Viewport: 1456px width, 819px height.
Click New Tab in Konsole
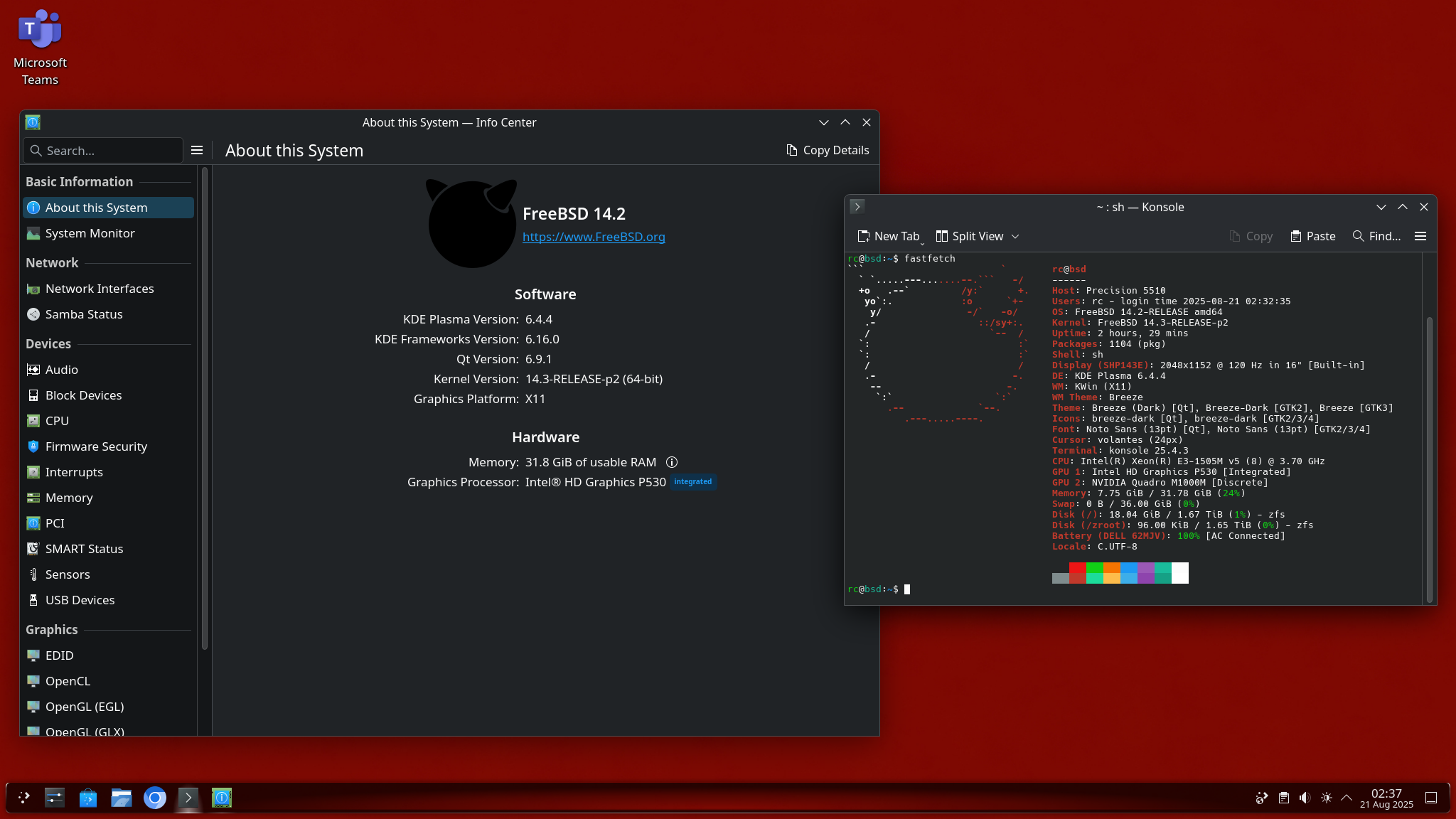tap(888, 236)
